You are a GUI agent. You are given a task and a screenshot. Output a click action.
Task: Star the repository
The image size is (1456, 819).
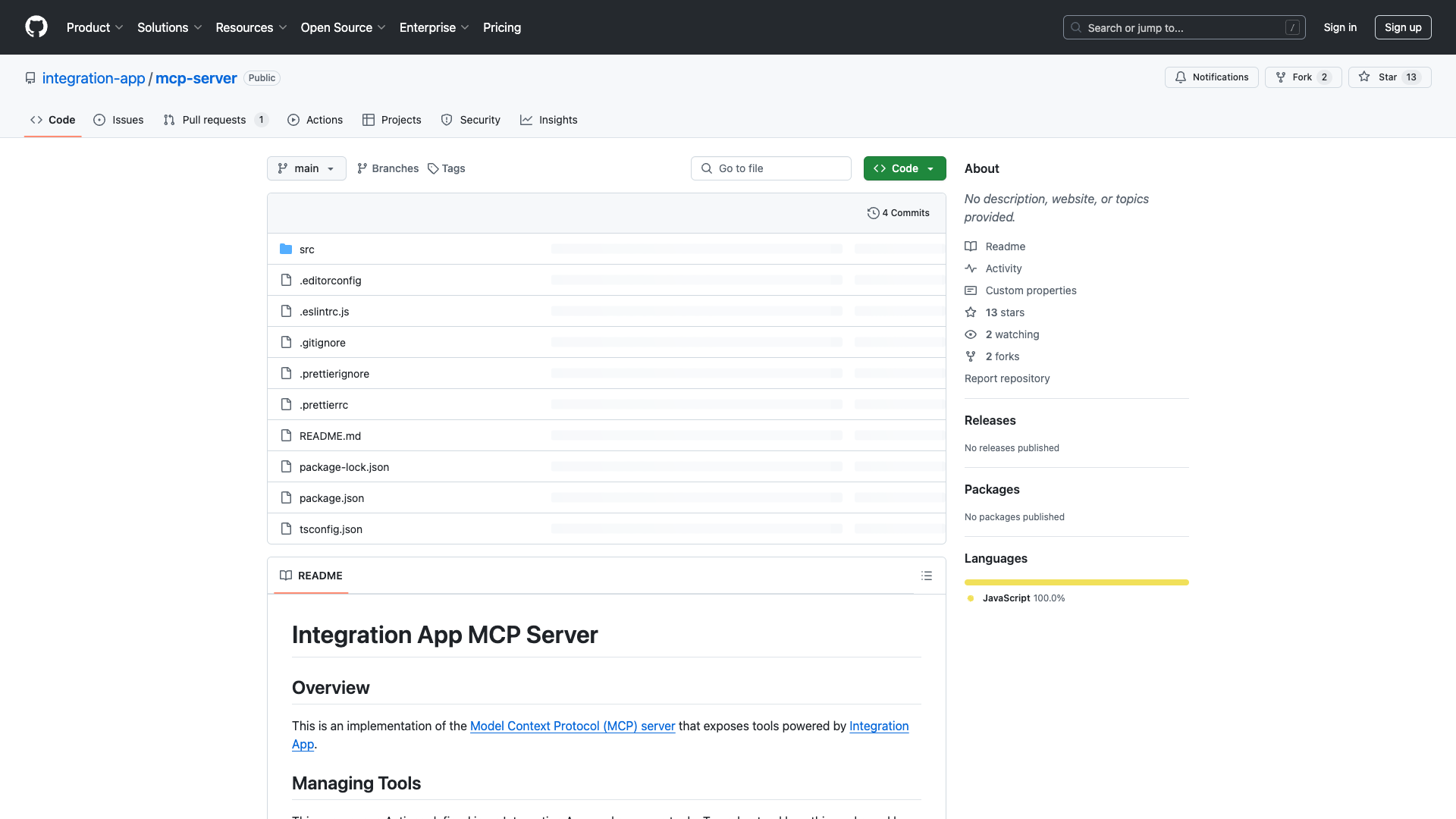(x=1389, y=77)
